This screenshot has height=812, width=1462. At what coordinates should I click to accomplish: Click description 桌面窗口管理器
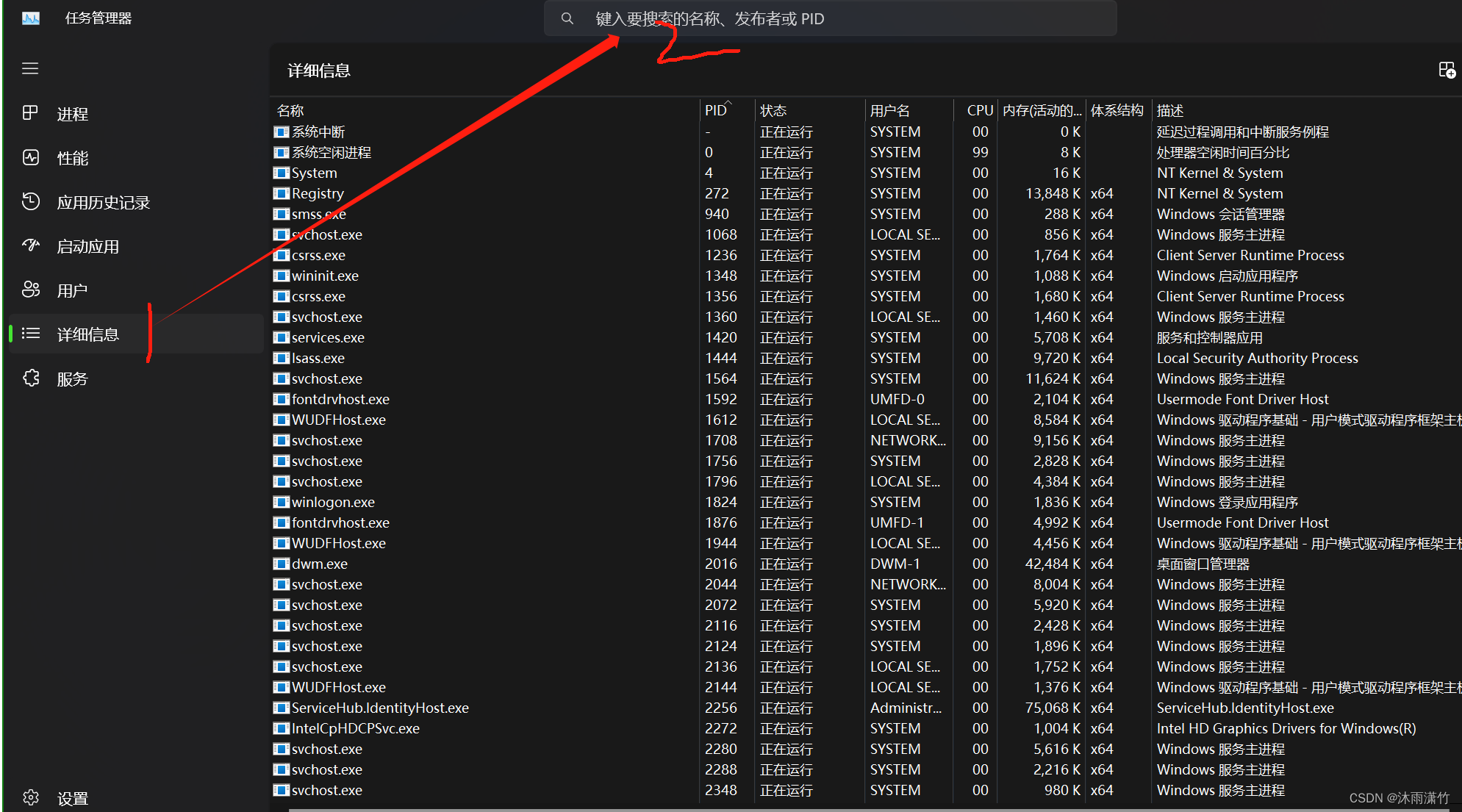coord(1203,564)
